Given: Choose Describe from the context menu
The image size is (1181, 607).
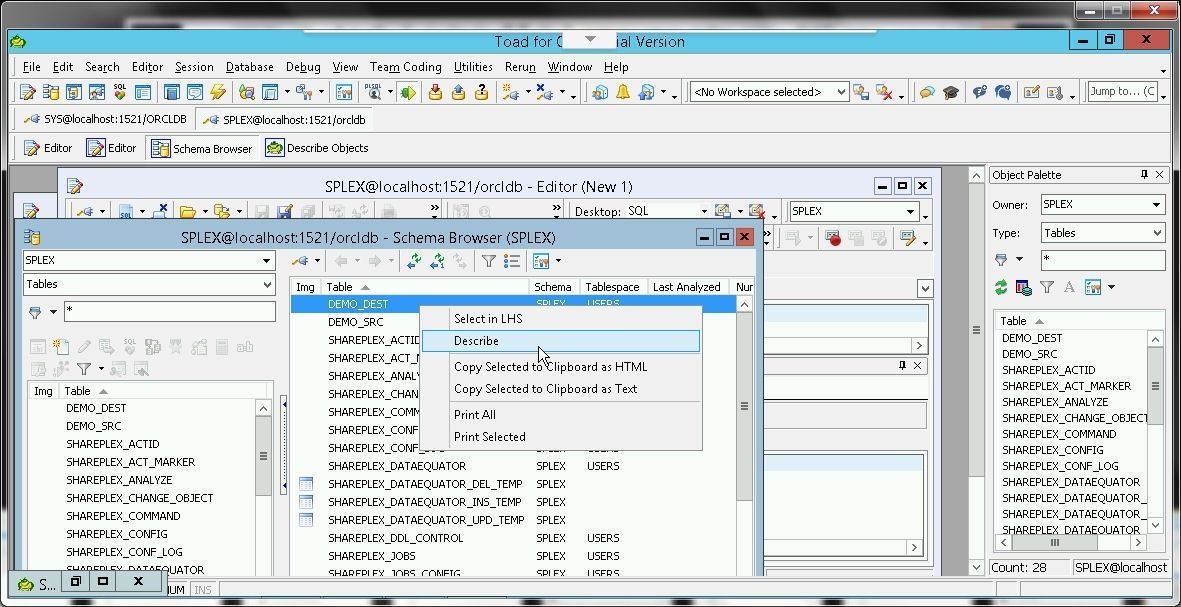Looking at the screenshot, I should point(560,341).
